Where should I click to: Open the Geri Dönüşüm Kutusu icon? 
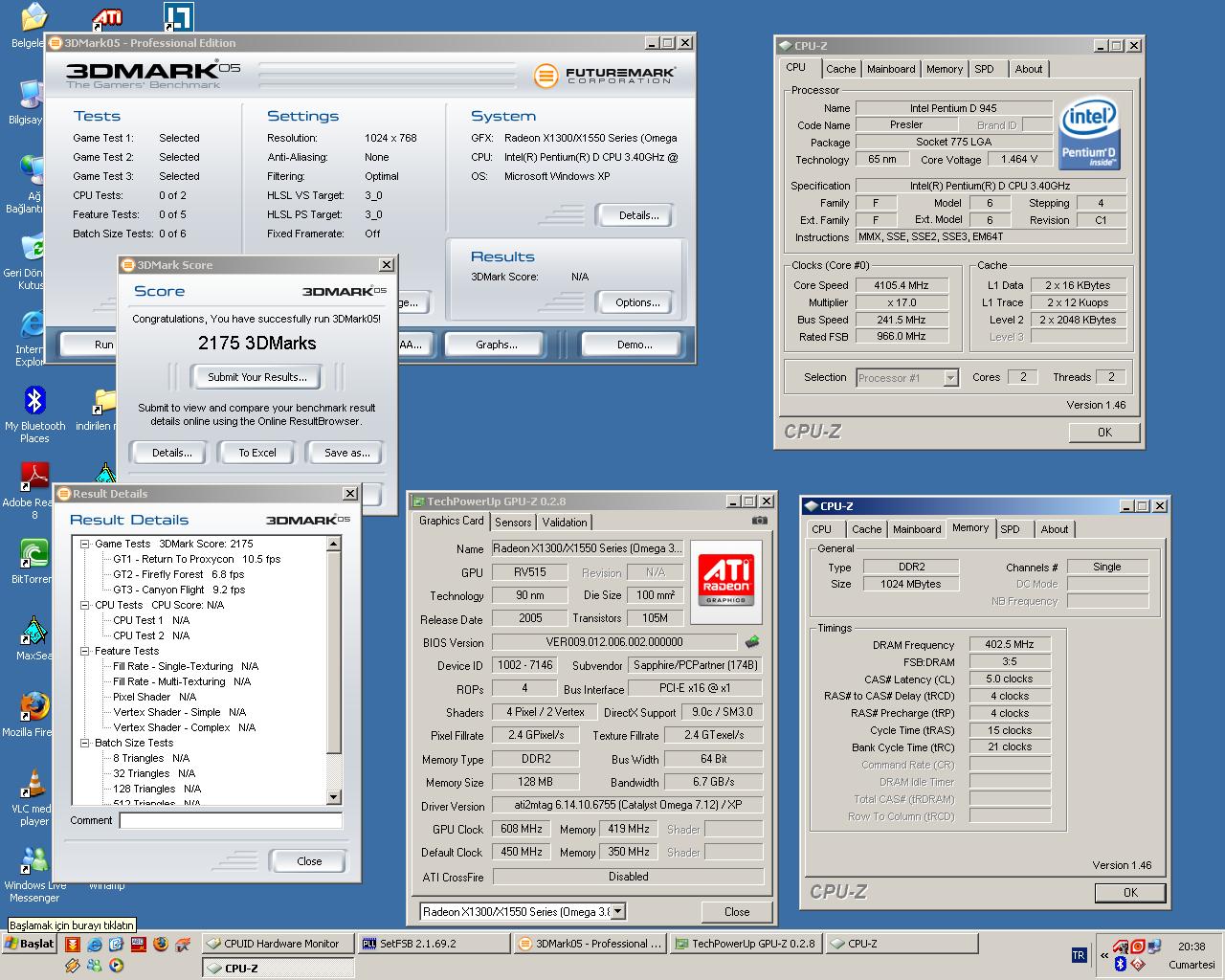coord(32,248)
